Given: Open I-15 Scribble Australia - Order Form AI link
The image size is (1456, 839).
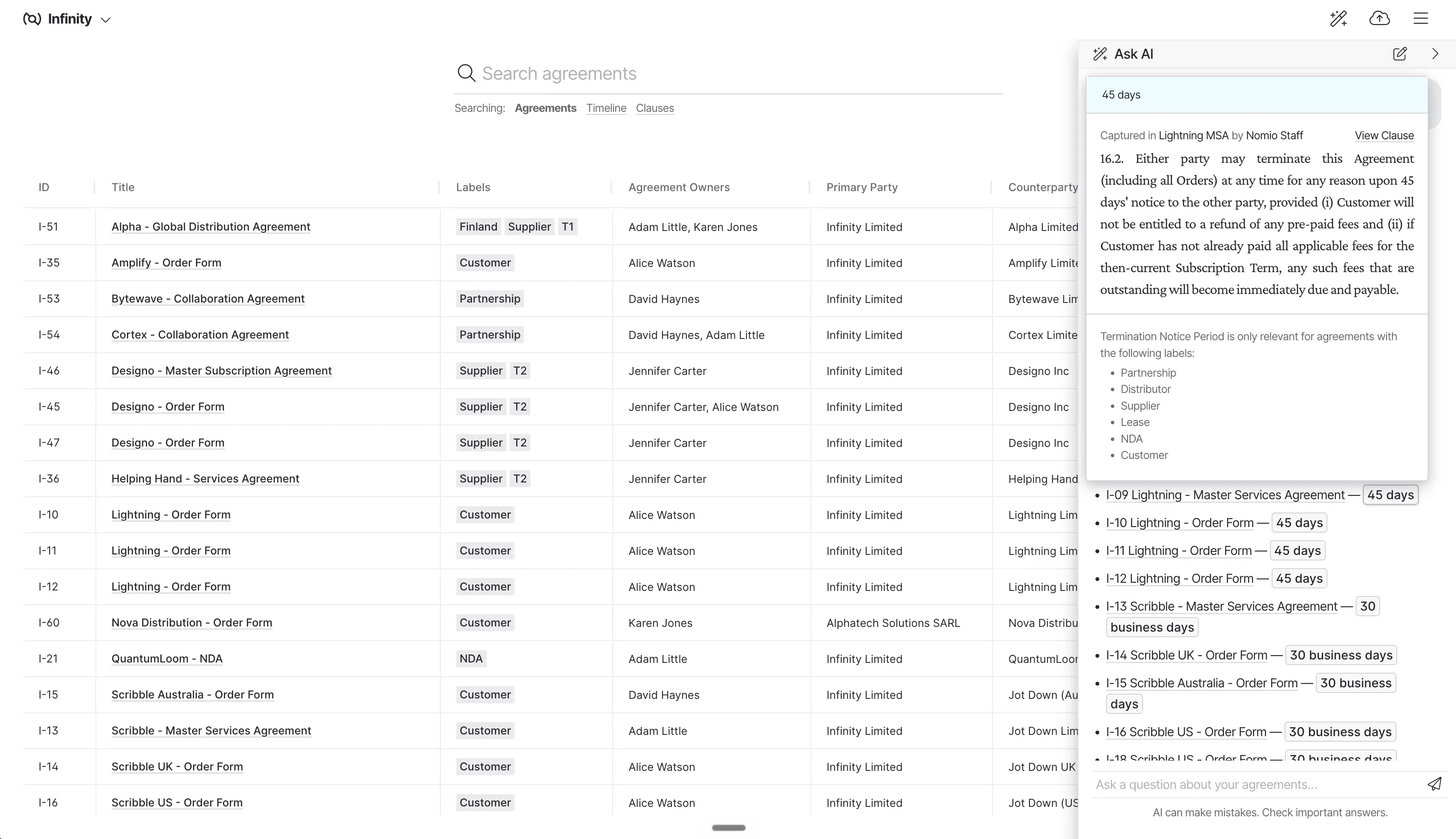Looking at the screenshot, I should coord(1201,683).
